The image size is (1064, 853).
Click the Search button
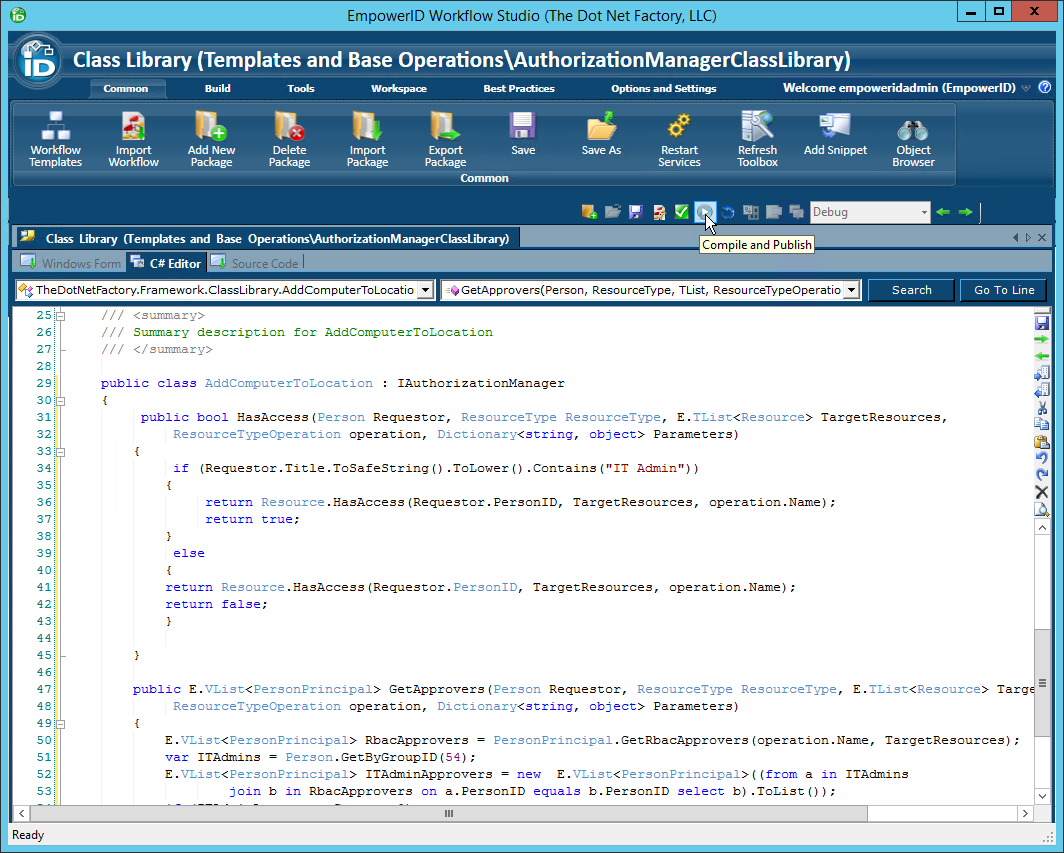910,289
